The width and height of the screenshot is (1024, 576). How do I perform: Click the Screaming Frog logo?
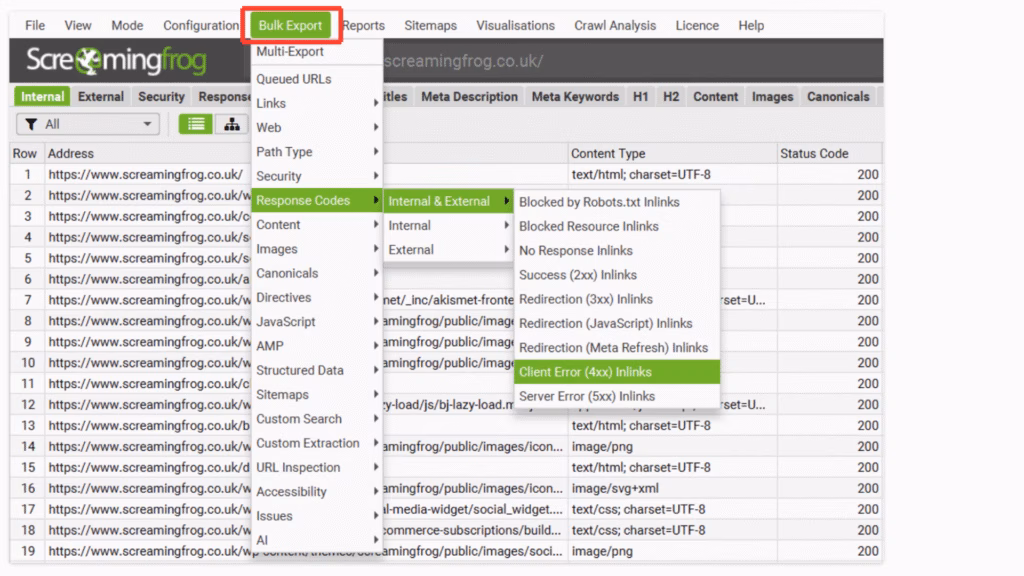pos(116,61)
